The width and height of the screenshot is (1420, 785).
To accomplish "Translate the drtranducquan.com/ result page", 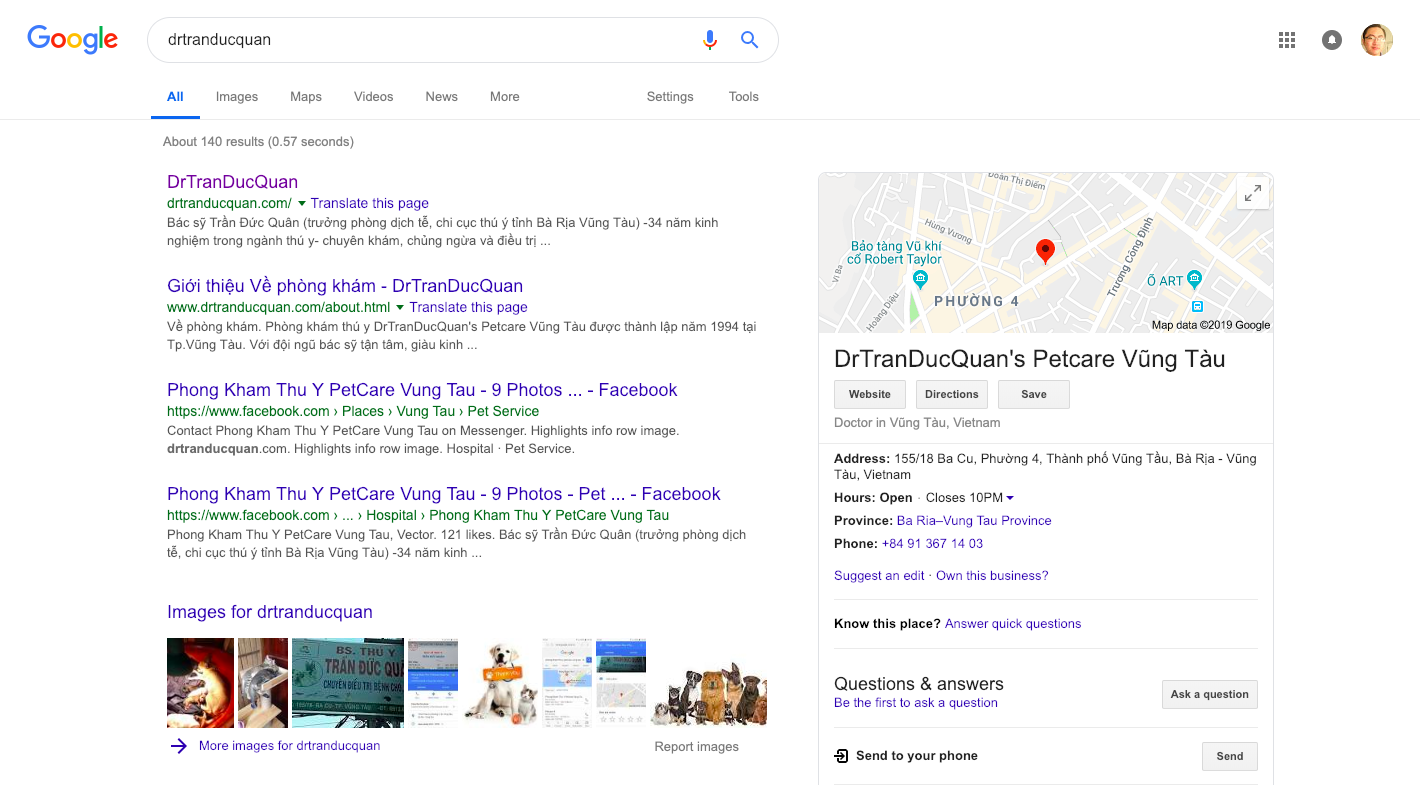I will pos(370,203).
